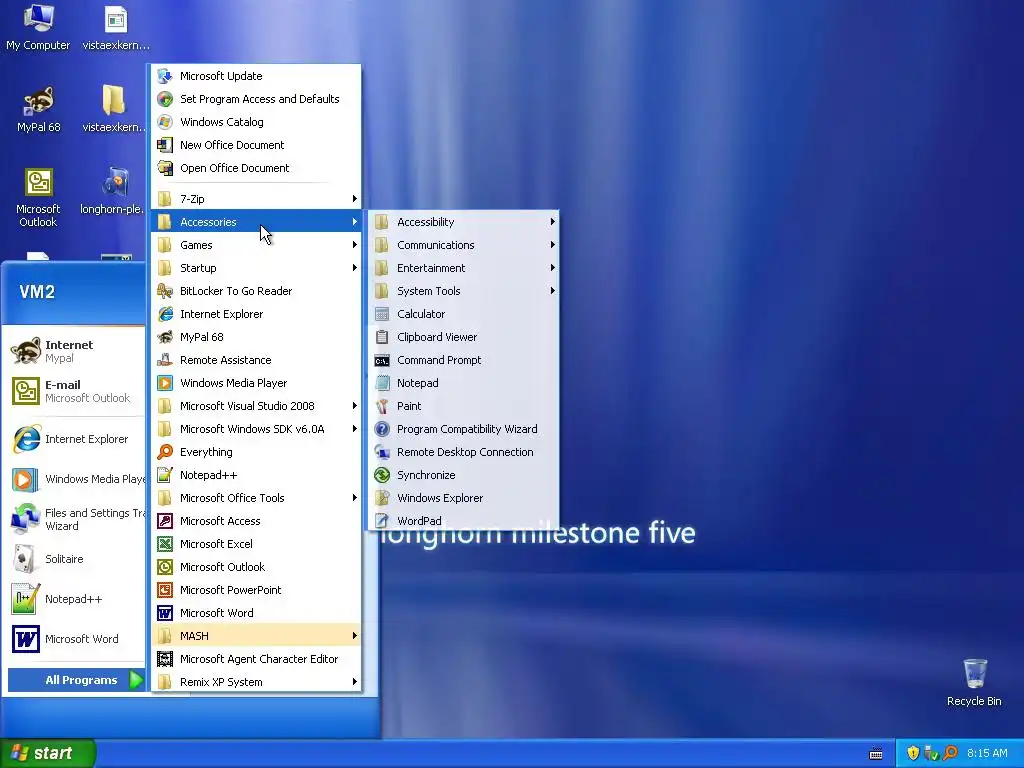Launch Microsoft Outlook from All Programs
This screenshot has width=1024, height=768.
click(256, 567)
